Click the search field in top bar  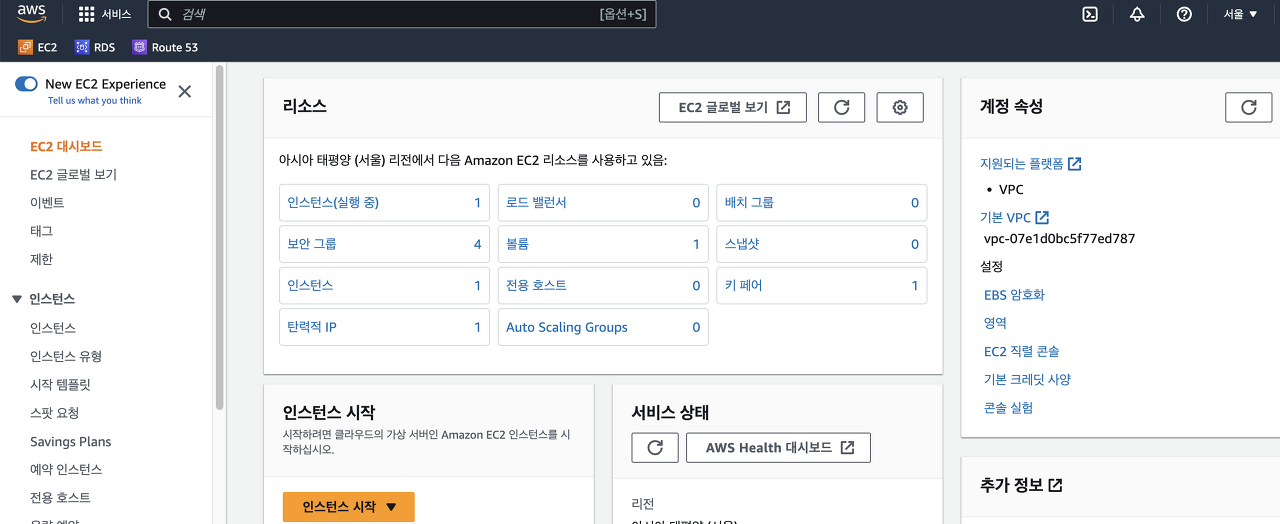(x=402, y=14)
